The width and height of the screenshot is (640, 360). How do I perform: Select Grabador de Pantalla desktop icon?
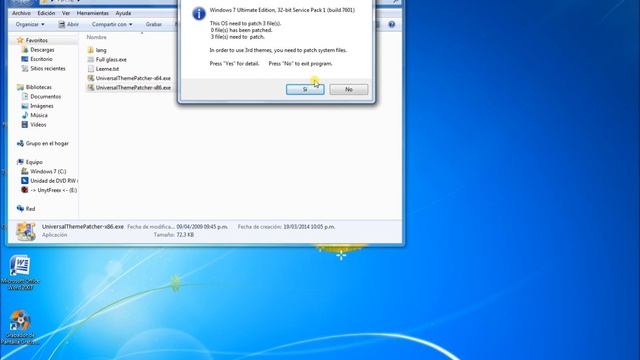coord(20,327)
